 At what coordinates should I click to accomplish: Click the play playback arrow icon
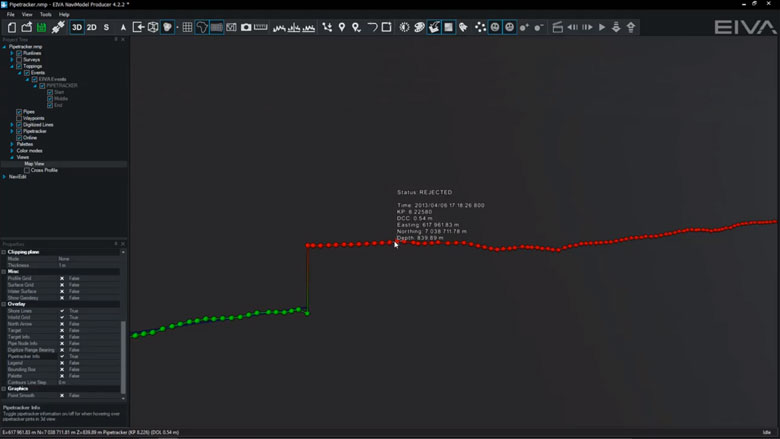click(602, 27)
